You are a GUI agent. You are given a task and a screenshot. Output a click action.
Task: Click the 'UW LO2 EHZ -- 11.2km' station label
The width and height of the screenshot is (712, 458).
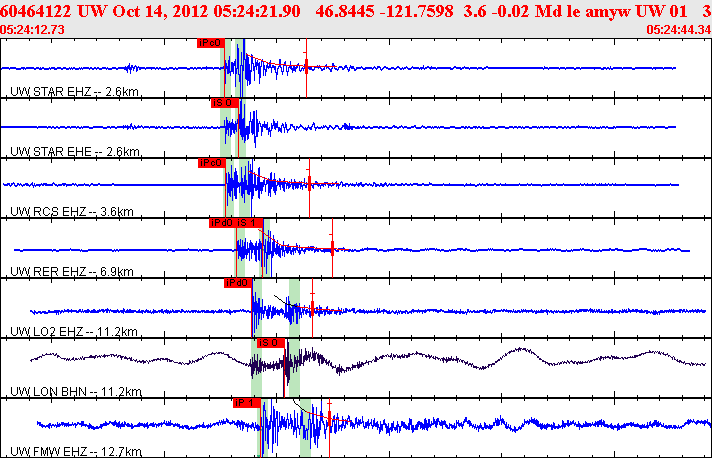coord(74,331)
